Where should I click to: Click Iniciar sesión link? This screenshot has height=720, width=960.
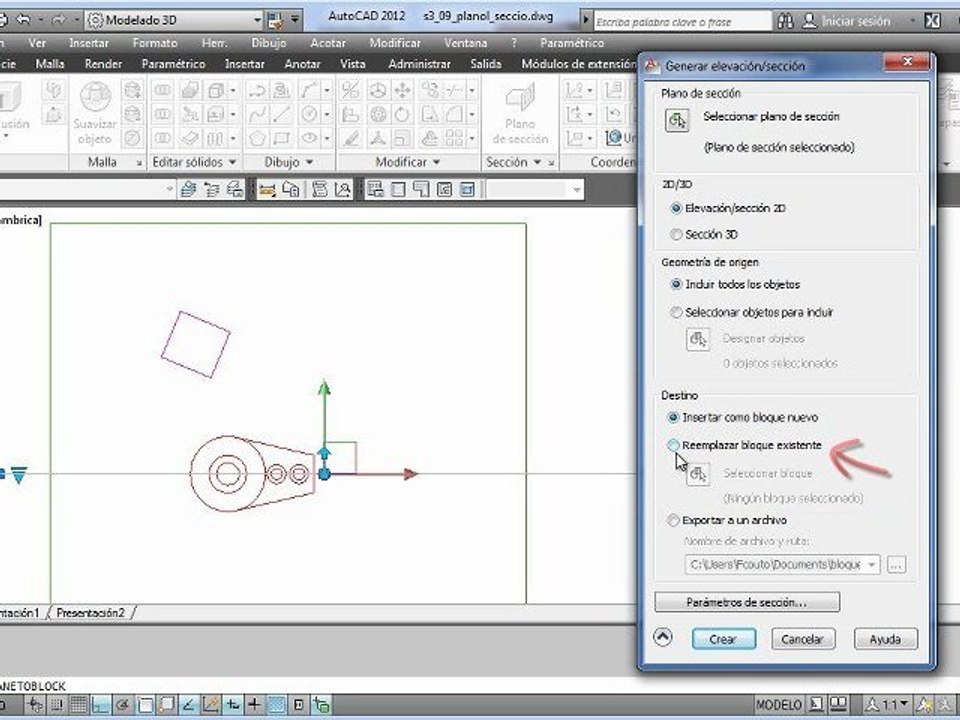[x=855, y=21]
